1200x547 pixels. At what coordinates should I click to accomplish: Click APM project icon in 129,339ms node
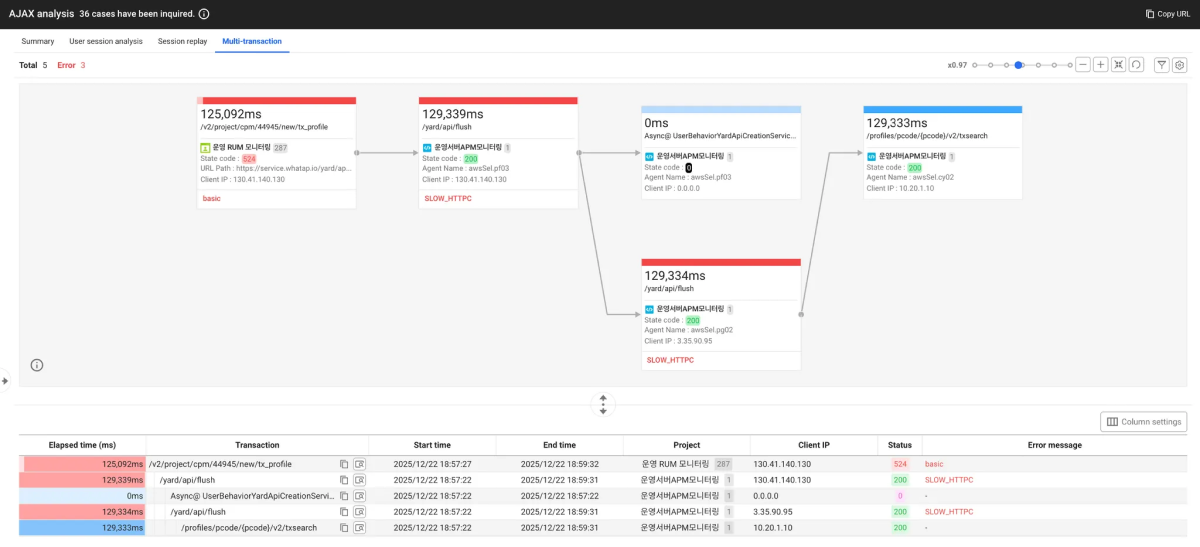427,147
